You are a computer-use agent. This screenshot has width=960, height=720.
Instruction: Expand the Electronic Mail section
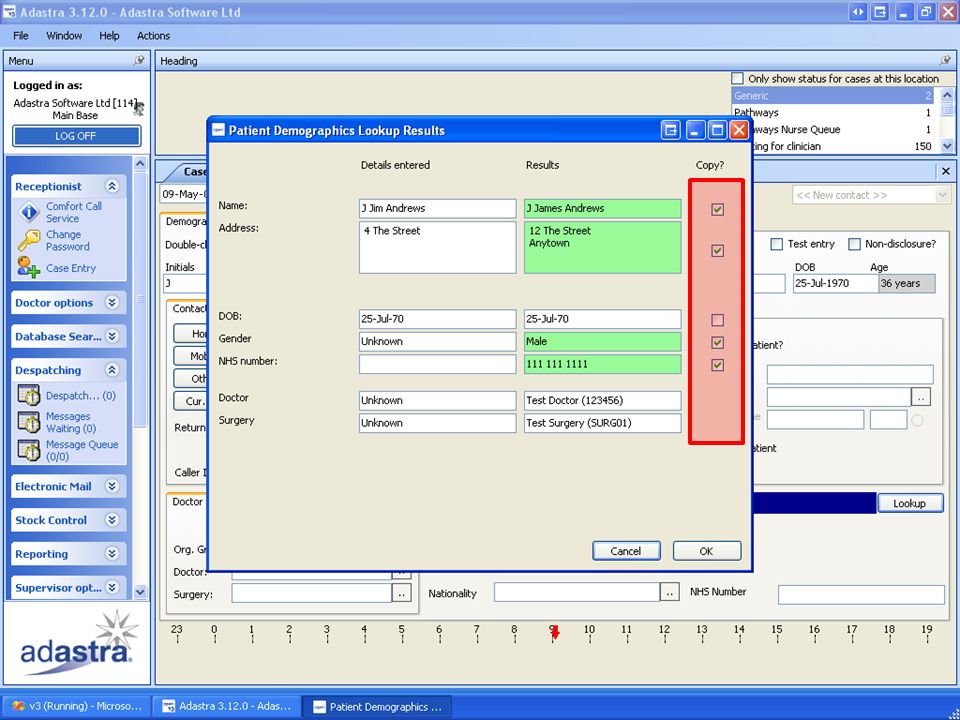pos(112,486)
